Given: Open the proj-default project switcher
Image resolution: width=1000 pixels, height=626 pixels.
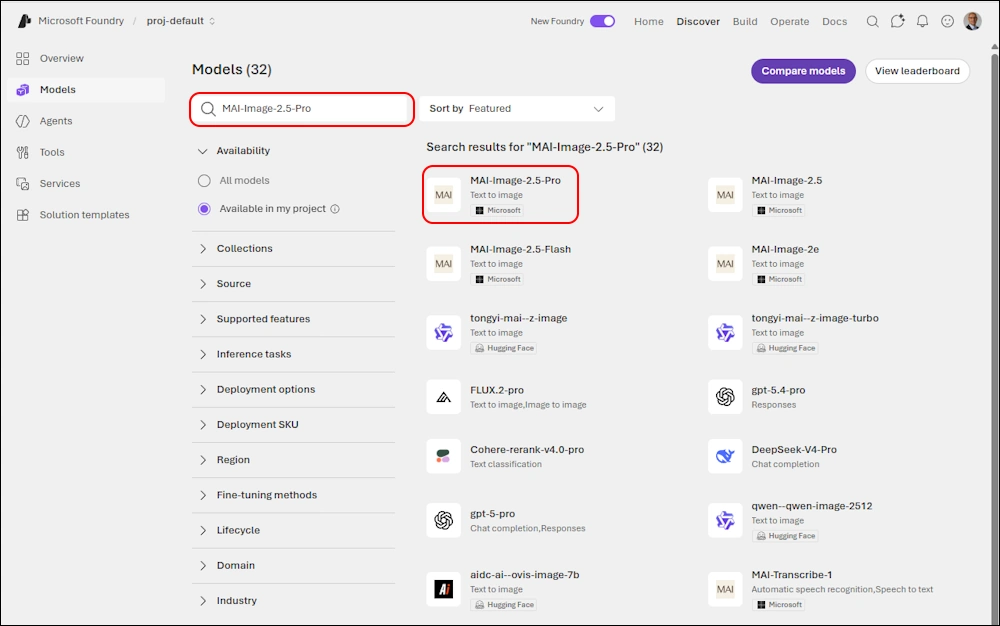Looking at the screenshot, I should tap(180, 21).
